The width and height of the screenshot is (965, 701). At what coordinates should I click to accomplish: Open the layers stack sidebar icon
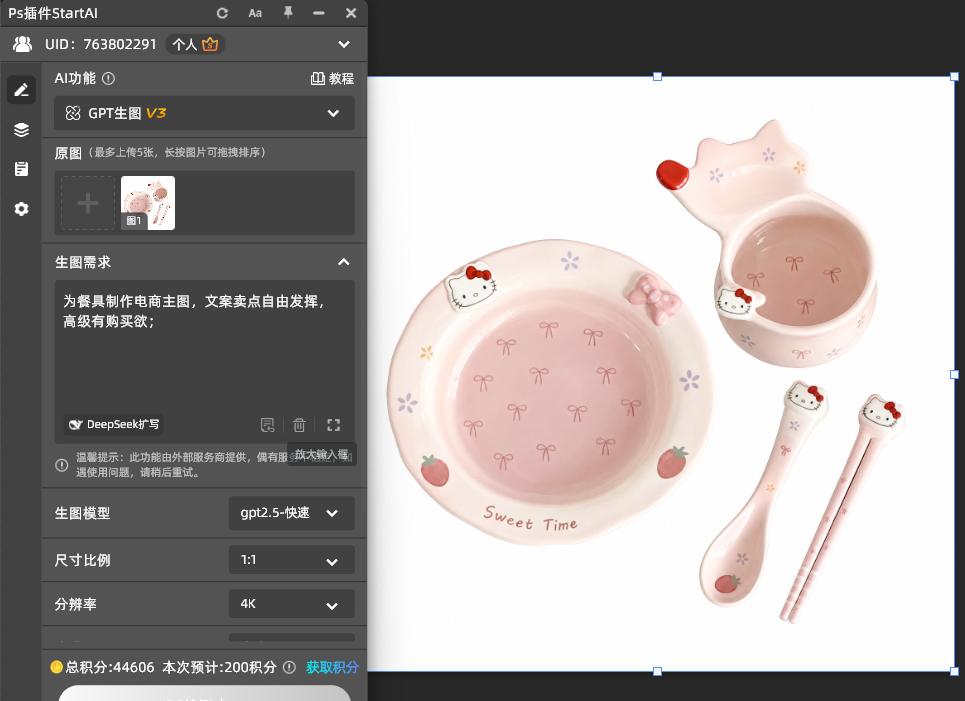pyautogui.click(x=22, y=130)
